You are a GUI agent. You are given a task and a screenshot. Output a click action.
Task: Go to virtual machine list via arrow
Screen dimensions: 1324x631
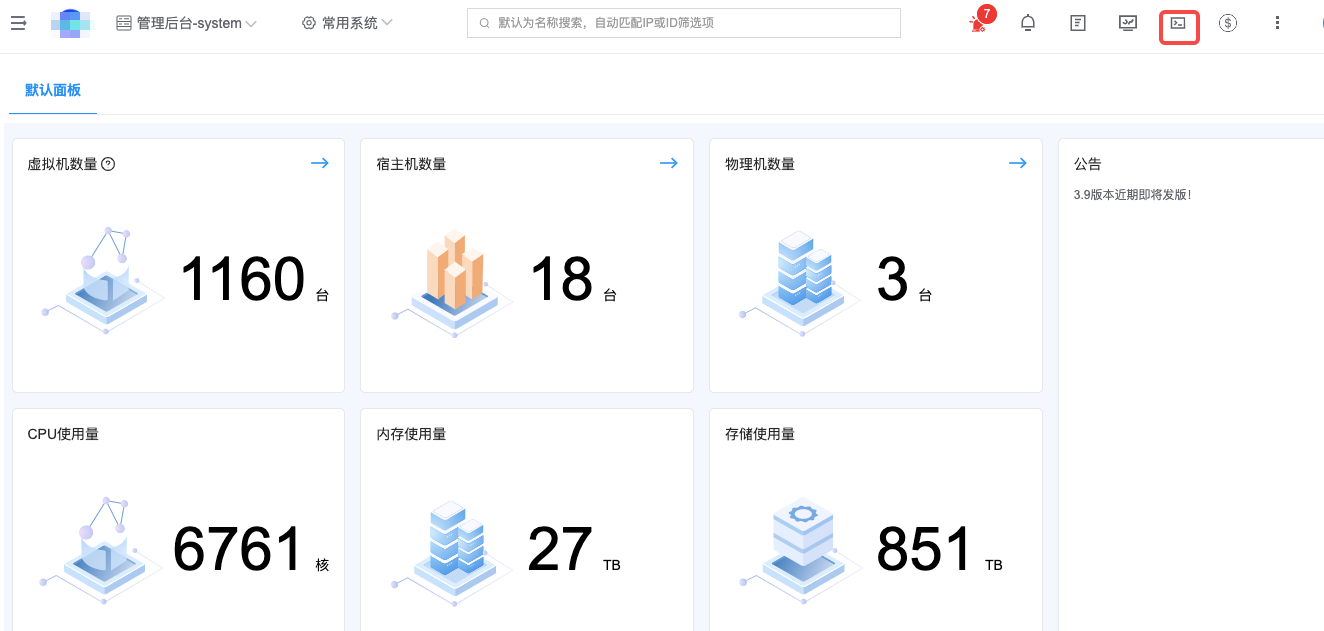[320, 163]
